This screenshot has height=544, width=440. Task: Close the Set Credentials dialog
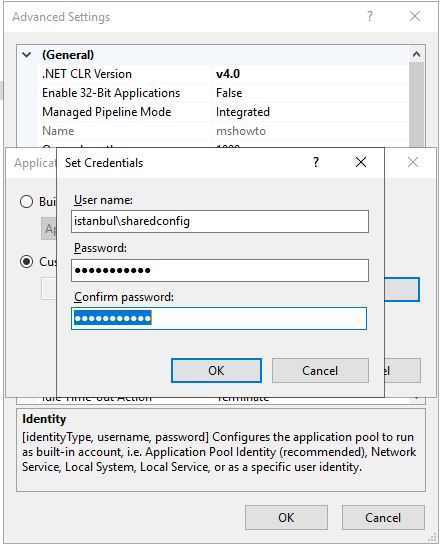361,162
